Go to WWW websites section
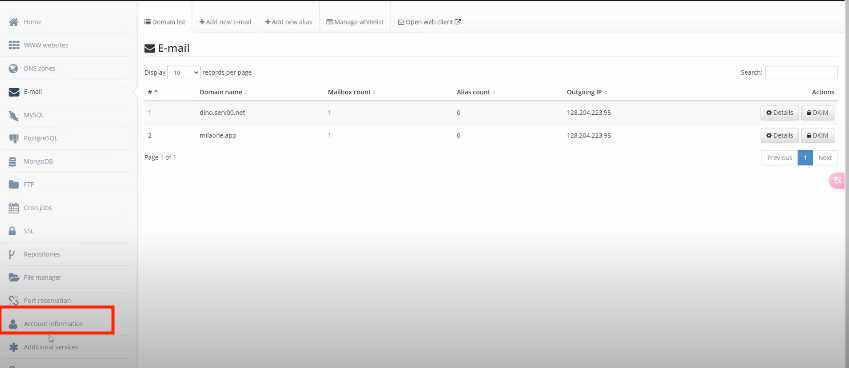The height and width of the screenshot is (368, 849). [45, 45]
